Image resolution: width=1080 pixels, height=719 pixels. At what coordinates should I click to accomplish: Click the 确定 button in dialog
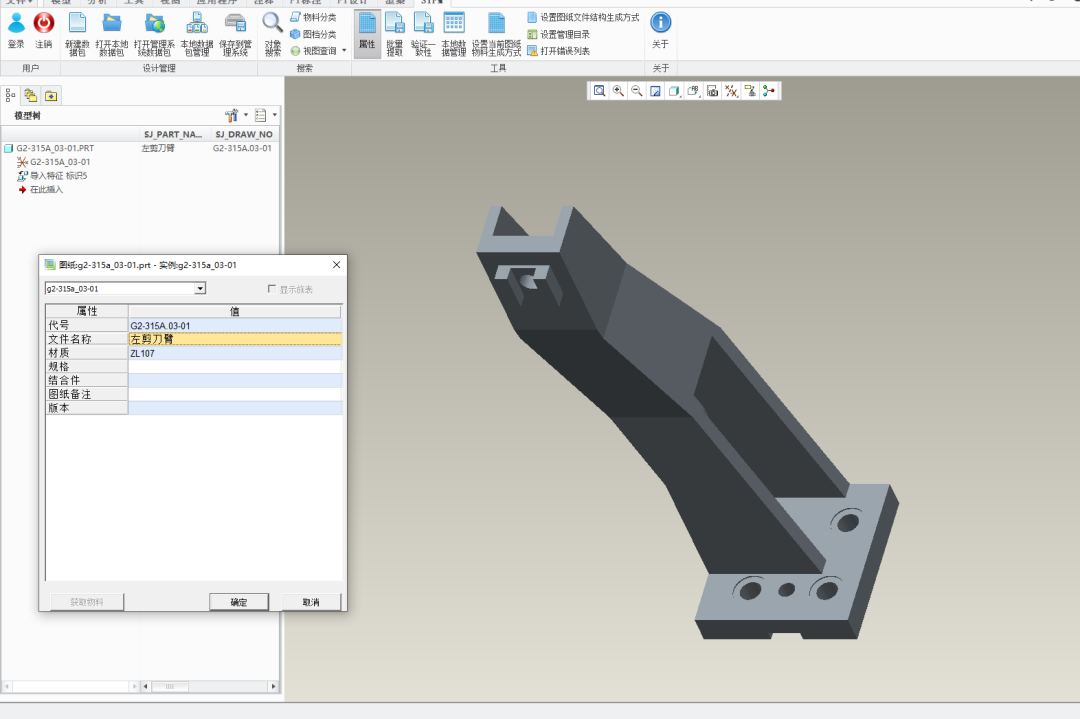click(239, 602)
